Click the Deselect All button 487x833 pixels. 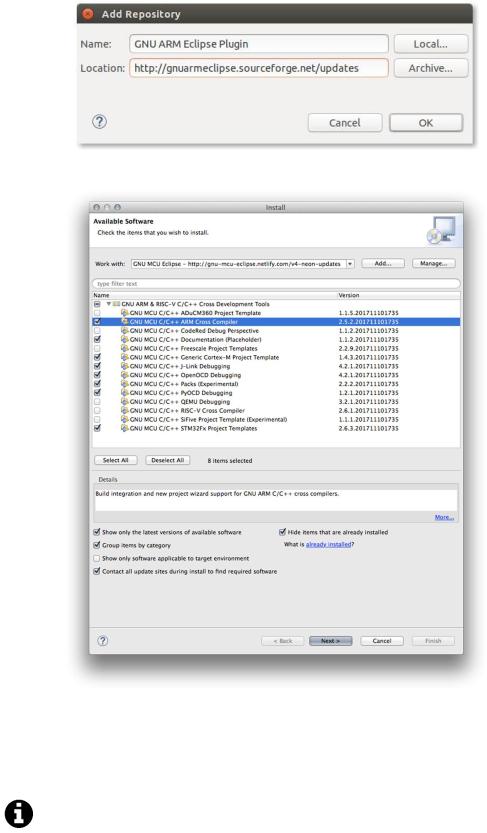point(167,460)
